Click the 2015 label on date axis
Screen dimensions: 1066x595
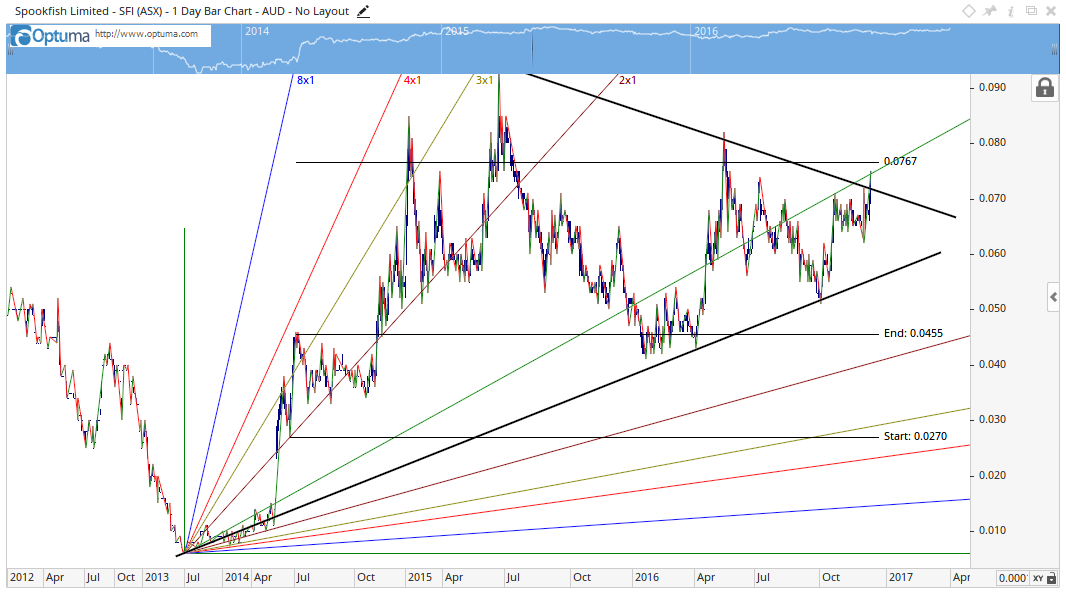point(419,577)
